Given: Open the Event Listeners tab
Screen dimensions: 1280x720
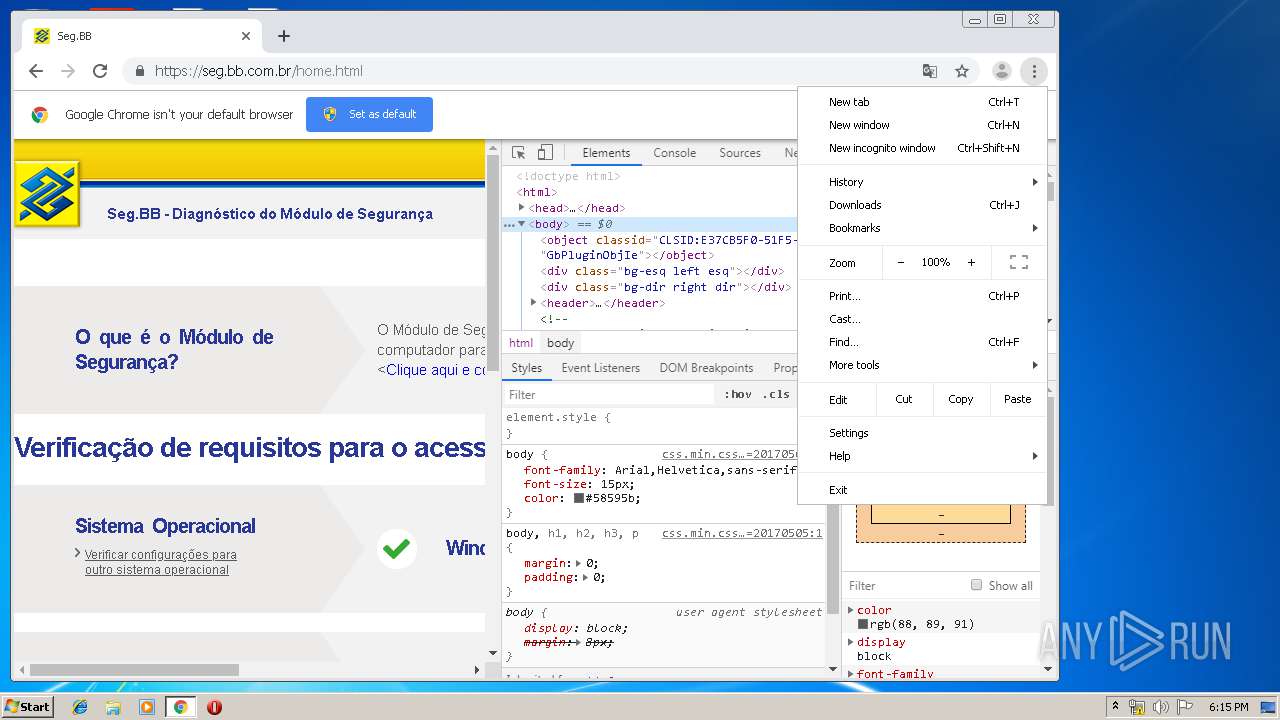Looking at the screenshot, I should tap(600, 368).
